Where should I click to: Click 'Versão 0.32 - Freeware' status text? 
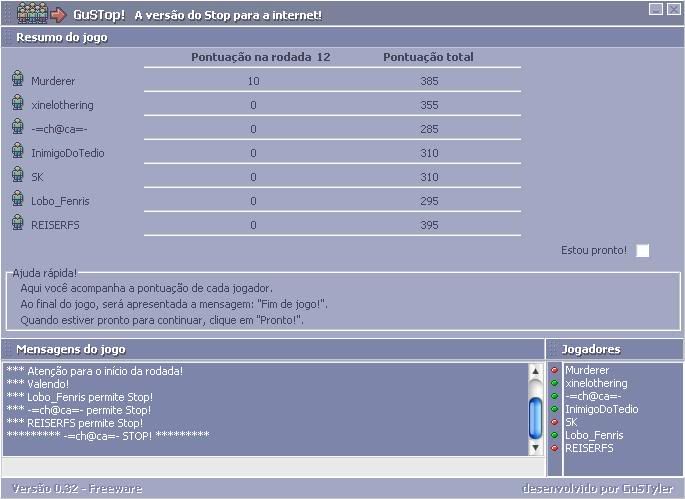(77, 489)
